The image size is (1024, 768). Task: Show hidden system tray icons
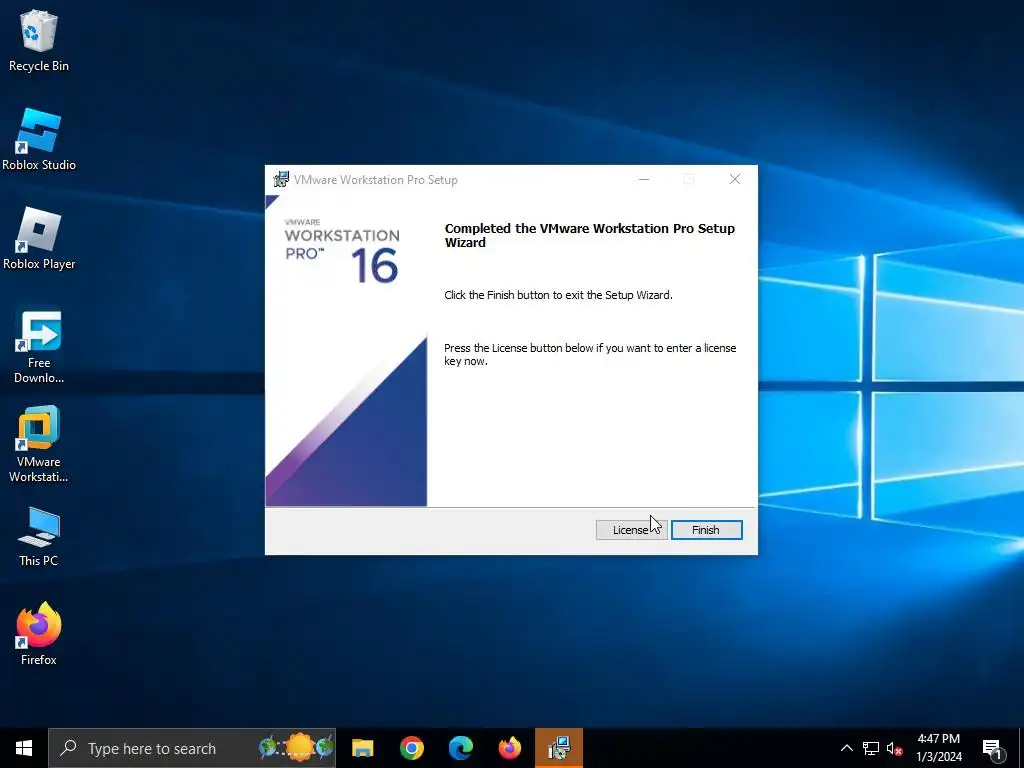click(x=846, y=748)
